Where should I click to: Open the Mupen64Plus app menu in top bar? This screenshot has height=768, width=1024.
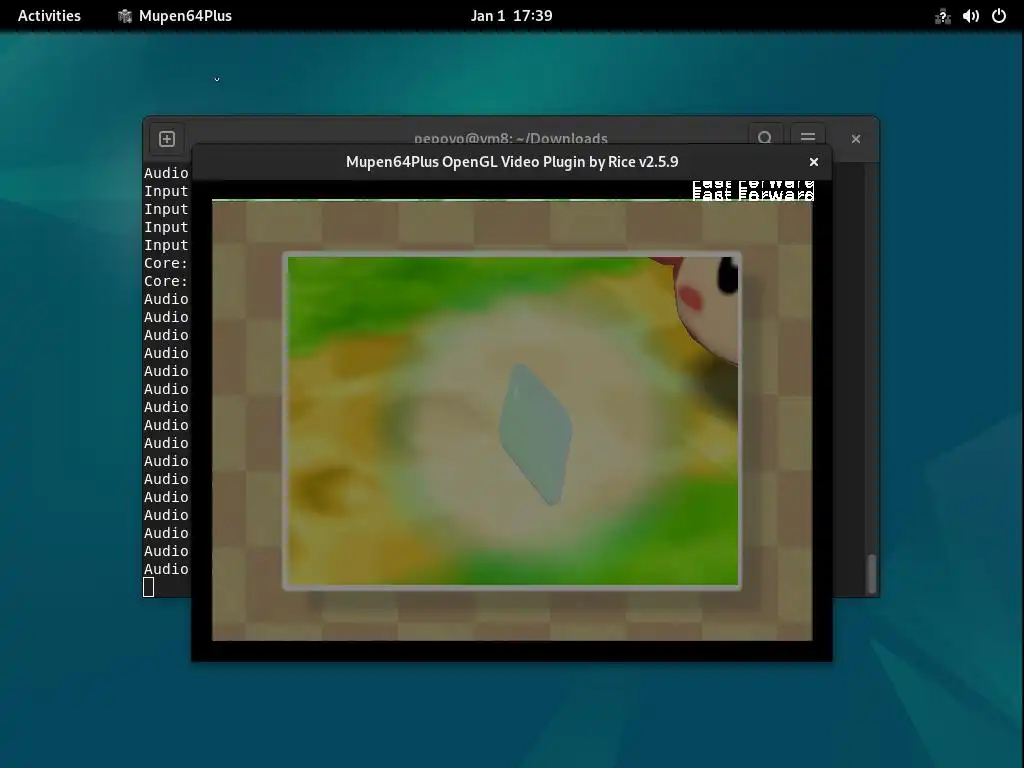coord(174,16)
